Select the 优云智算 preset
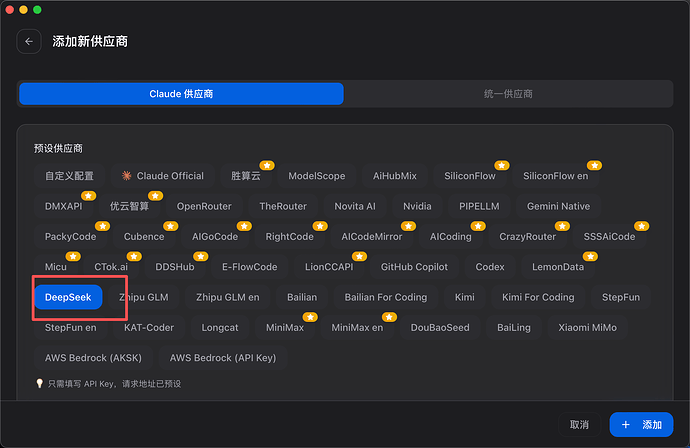This screenshot has height=448, width=690. point(129,206)
